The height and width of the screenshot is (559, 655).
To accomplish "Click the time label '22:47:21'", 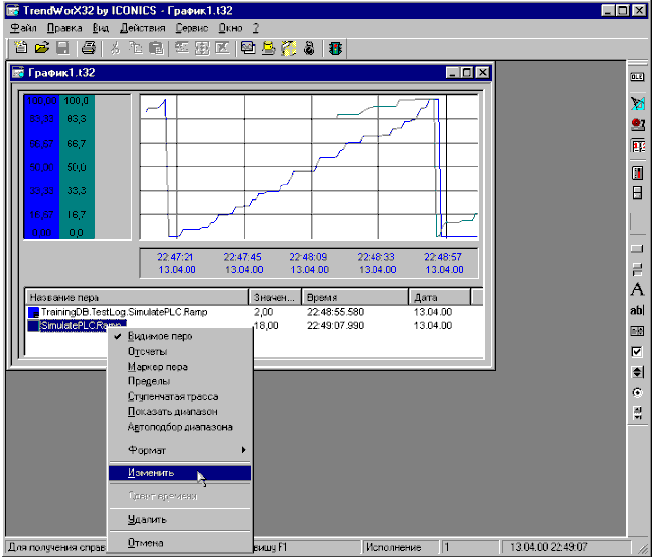I will (175, 257).
